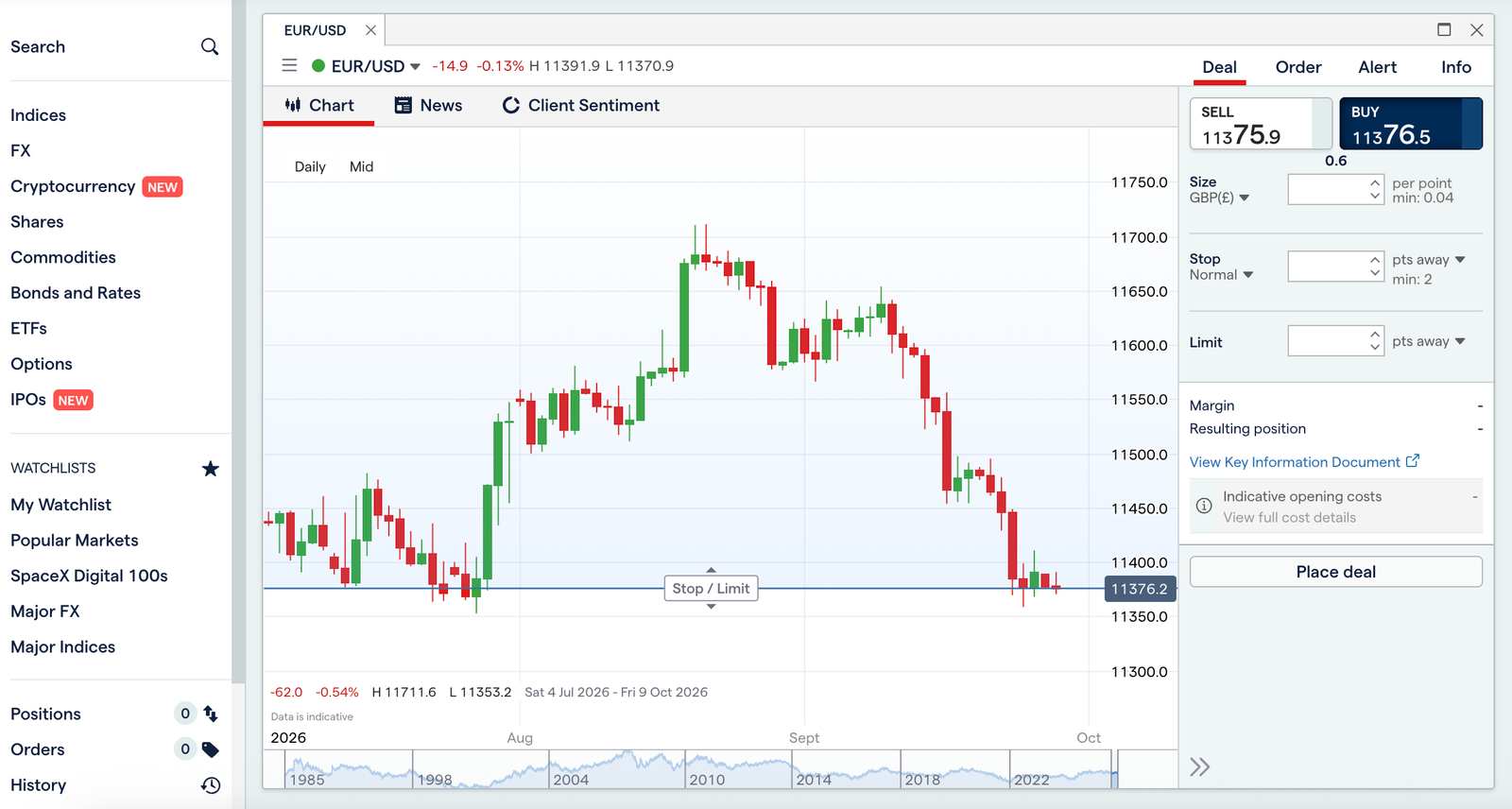Screen dimensions: 1512x809
Task: Maximize the EUR/USD chart window
Action: (1444, 29)
